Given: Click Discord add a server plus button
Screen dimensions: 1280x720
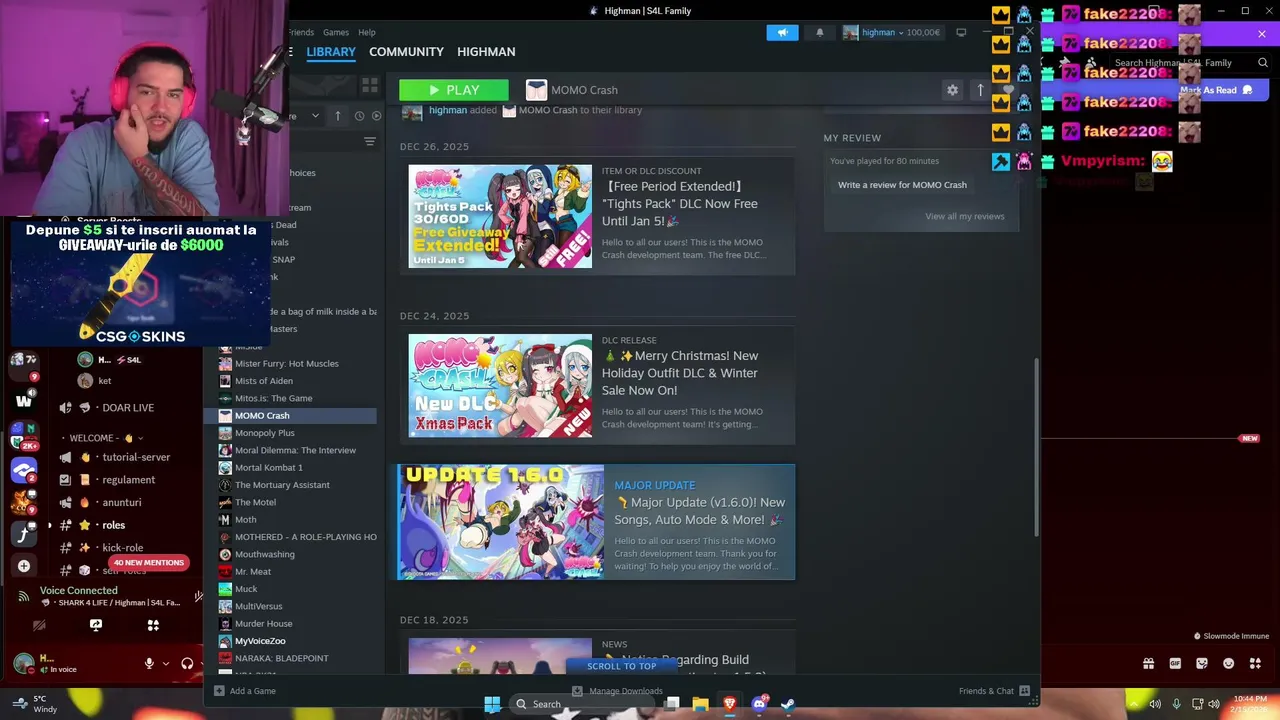Looking at the screenshot, I should point(24,566).
